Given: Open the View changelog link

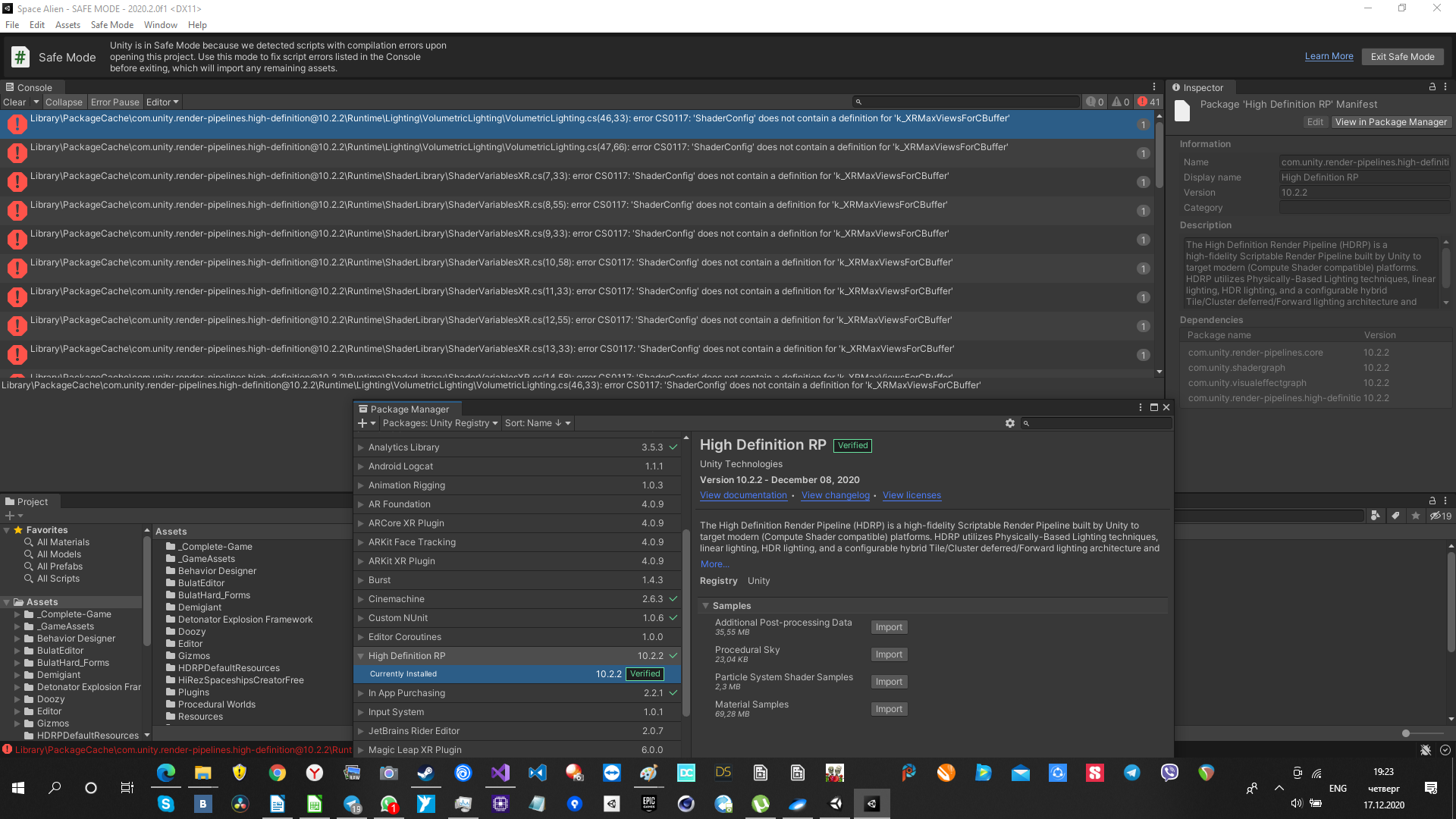Looking at the screenshot, I should pos(835,495).
